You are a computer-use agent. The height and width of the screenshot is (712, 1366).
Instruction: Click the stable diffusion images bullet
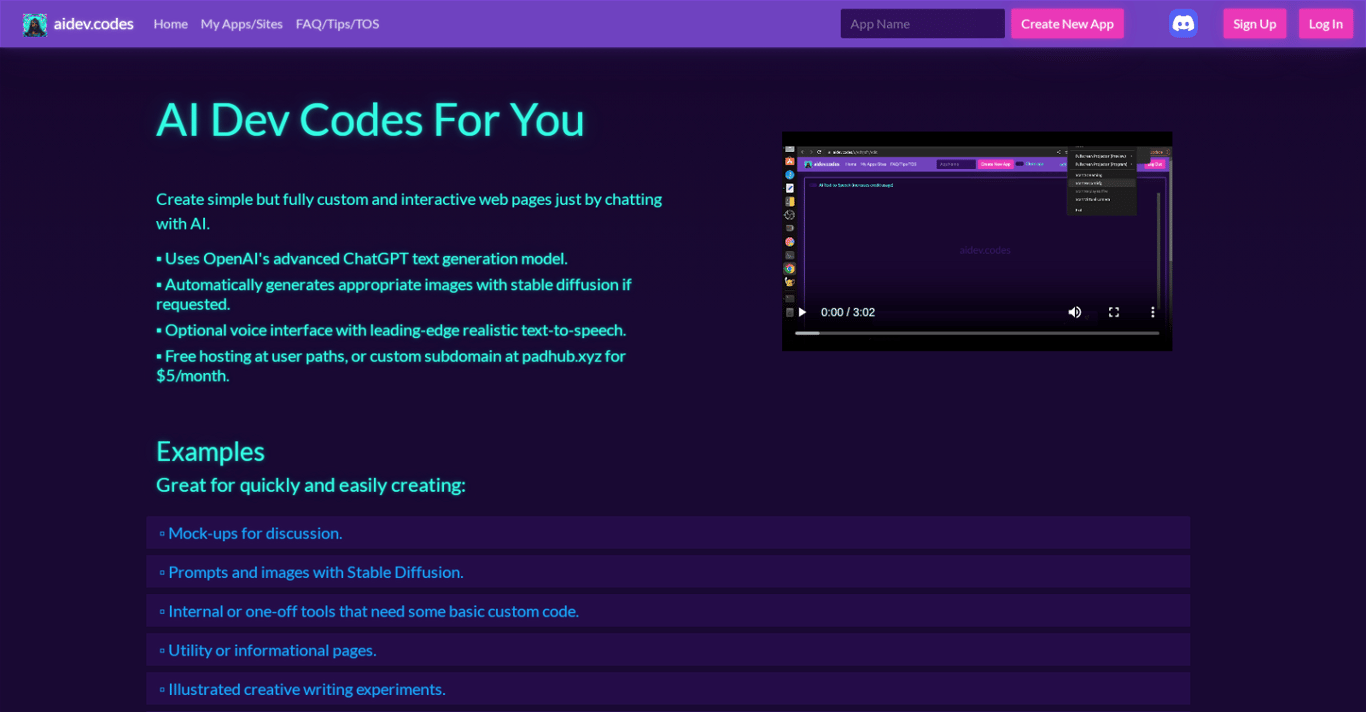(394, 294)
